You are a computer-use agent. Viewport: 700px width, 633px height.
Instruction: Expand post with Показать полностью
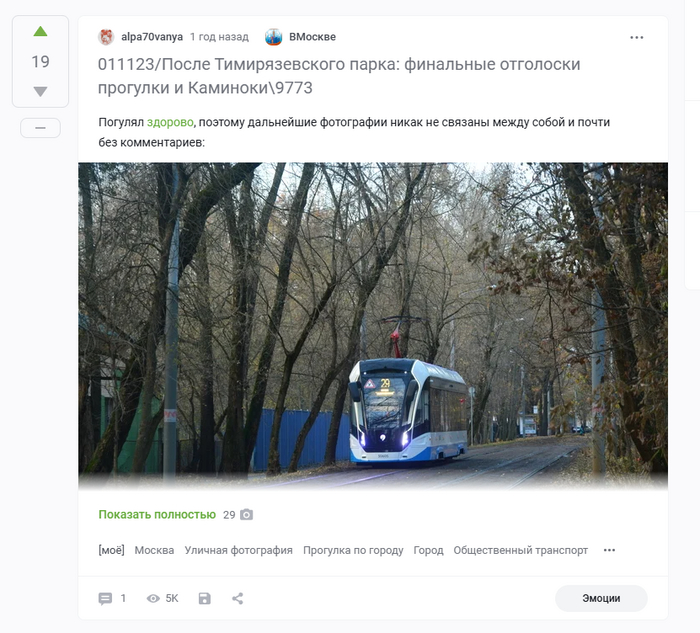(x=157, y=515)
